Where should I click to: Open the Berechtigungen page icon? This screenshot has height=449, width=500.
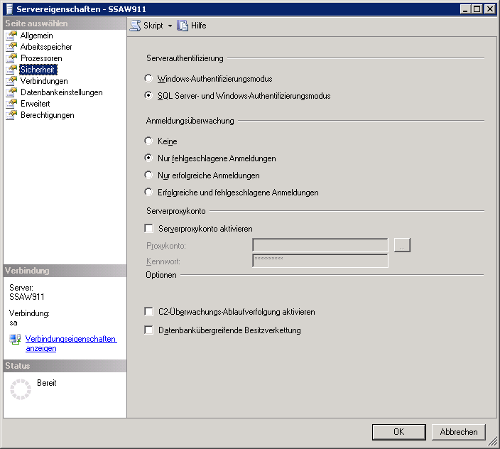(11, 115)
